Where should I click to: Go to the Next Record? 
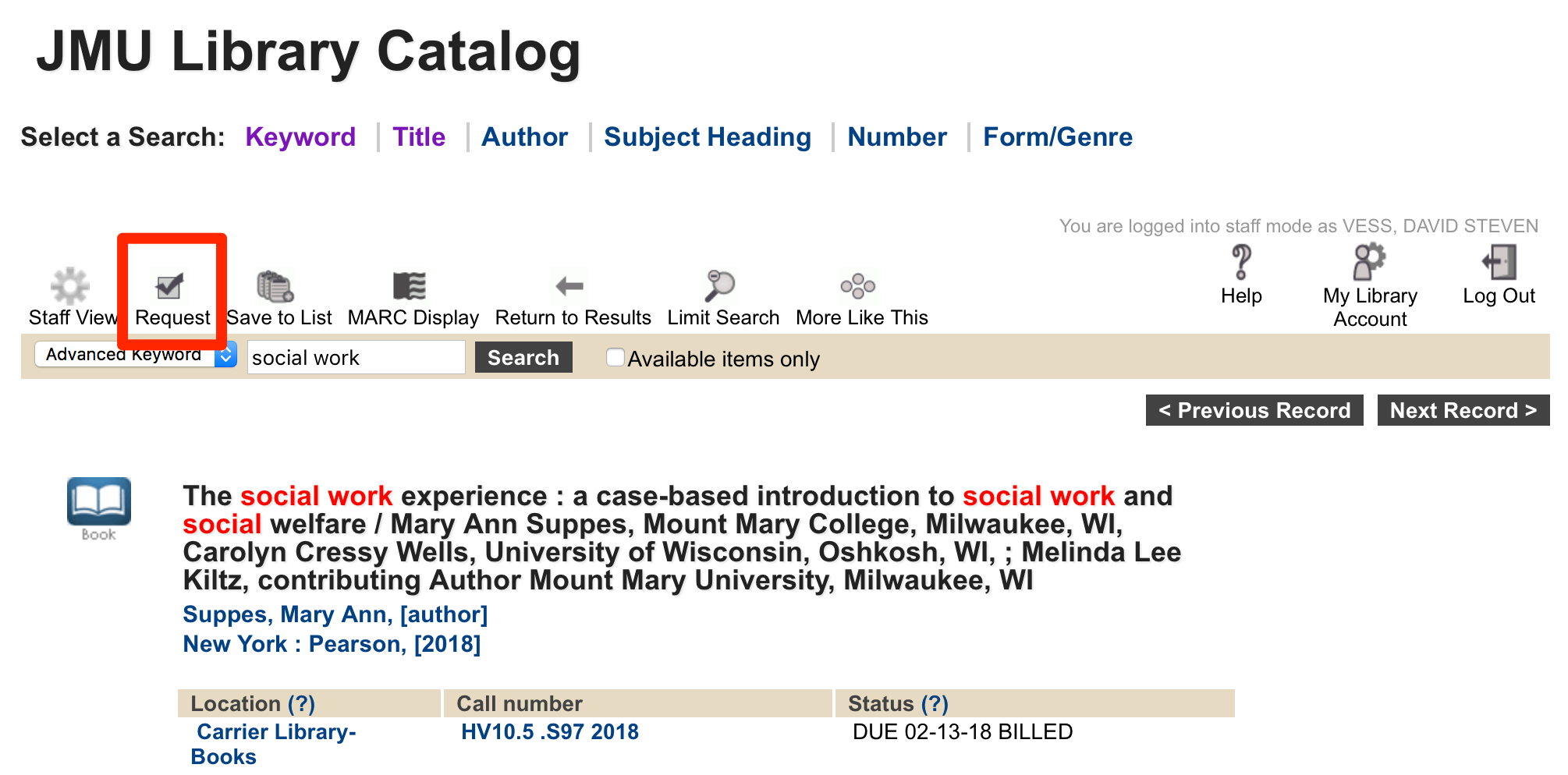(1463, 410)
